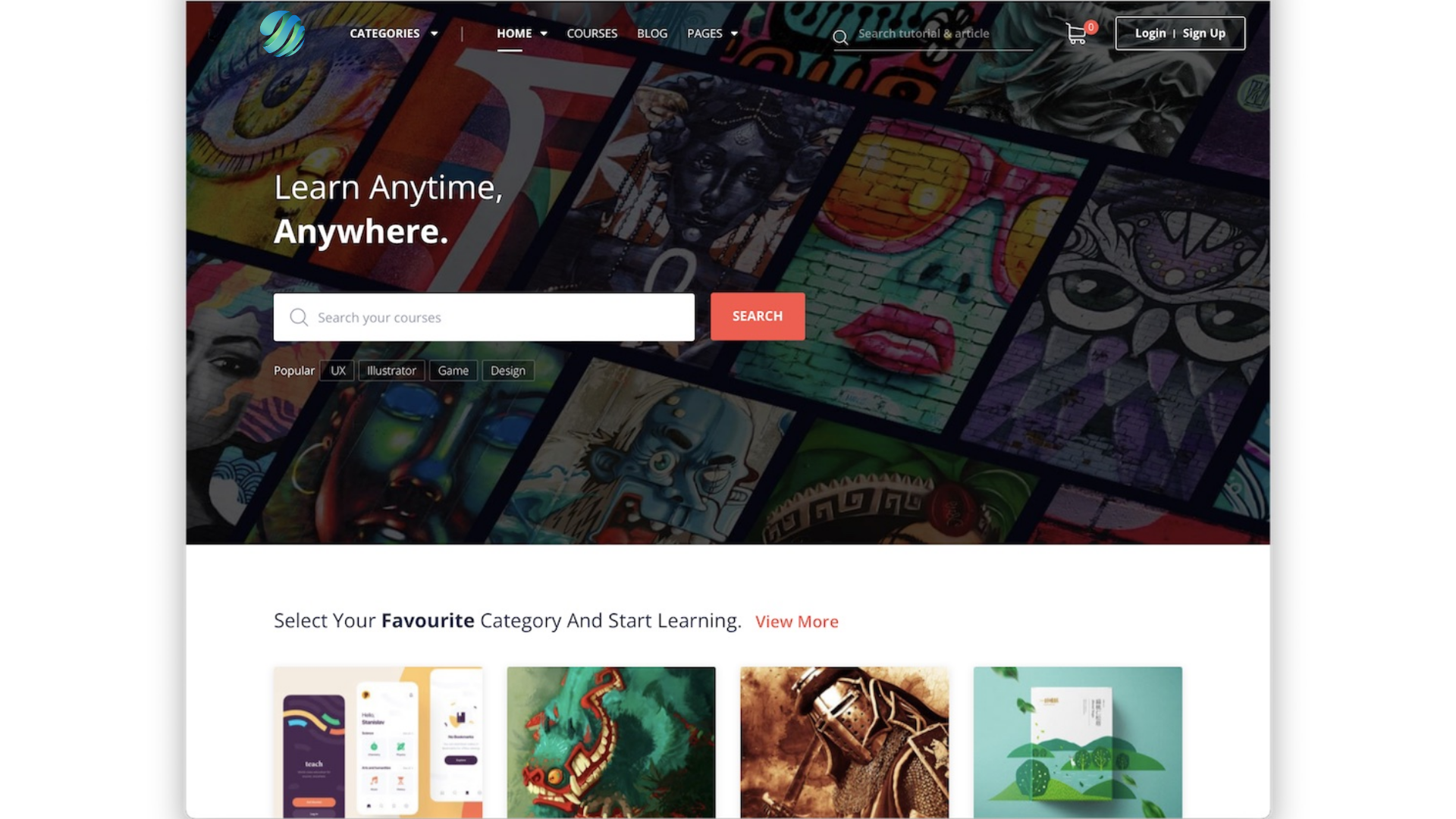Click the globe site logo
Viewport: 1456px width, 819px height.
282,33
